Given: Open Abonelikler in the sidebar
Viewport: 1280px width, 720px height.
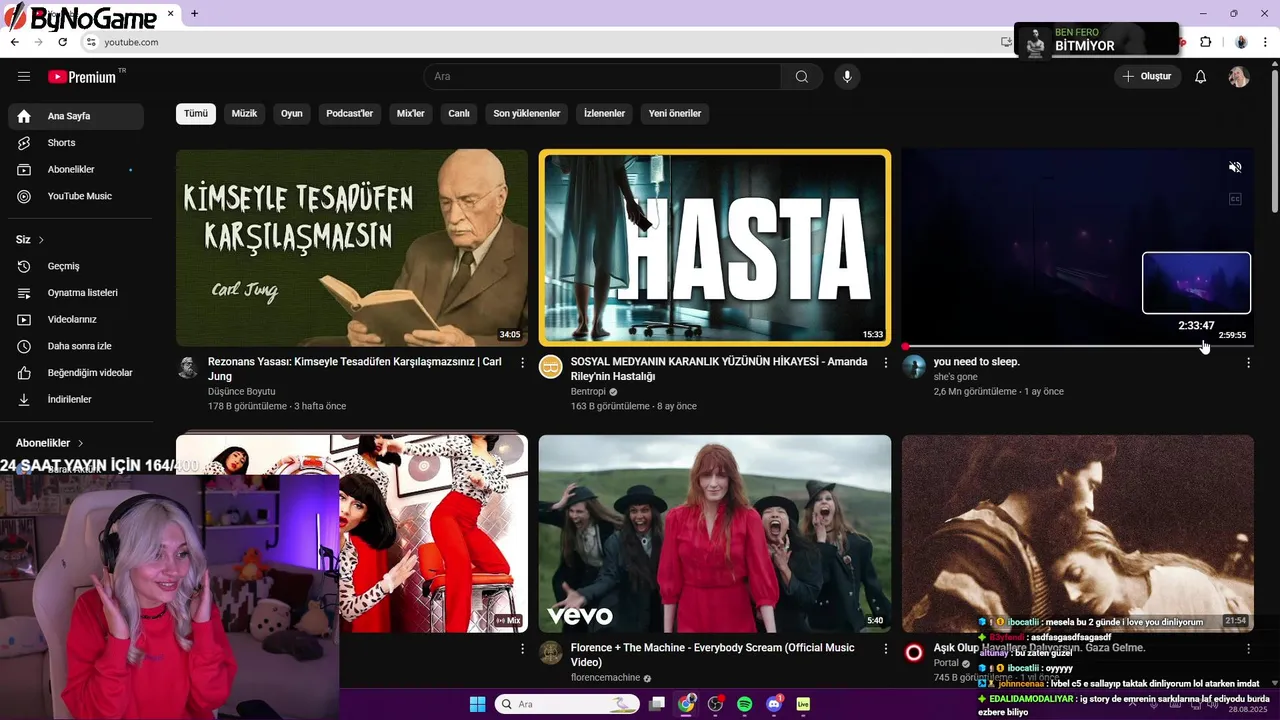Looking at the screenshot, I should coord(76,169).
